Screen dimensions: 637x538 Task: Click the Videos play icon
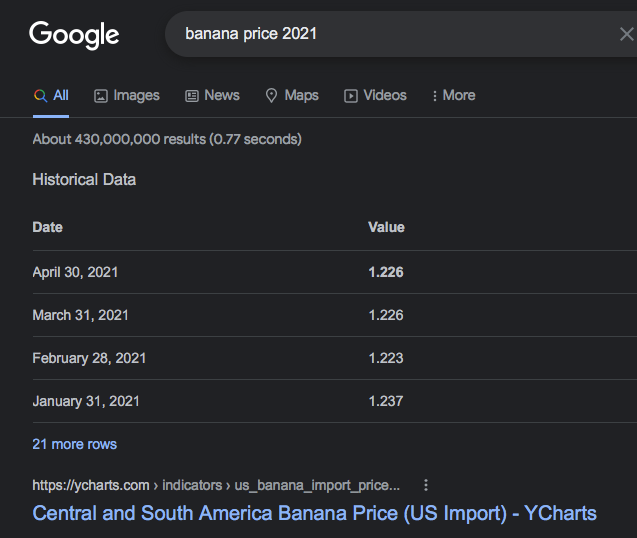351,96
